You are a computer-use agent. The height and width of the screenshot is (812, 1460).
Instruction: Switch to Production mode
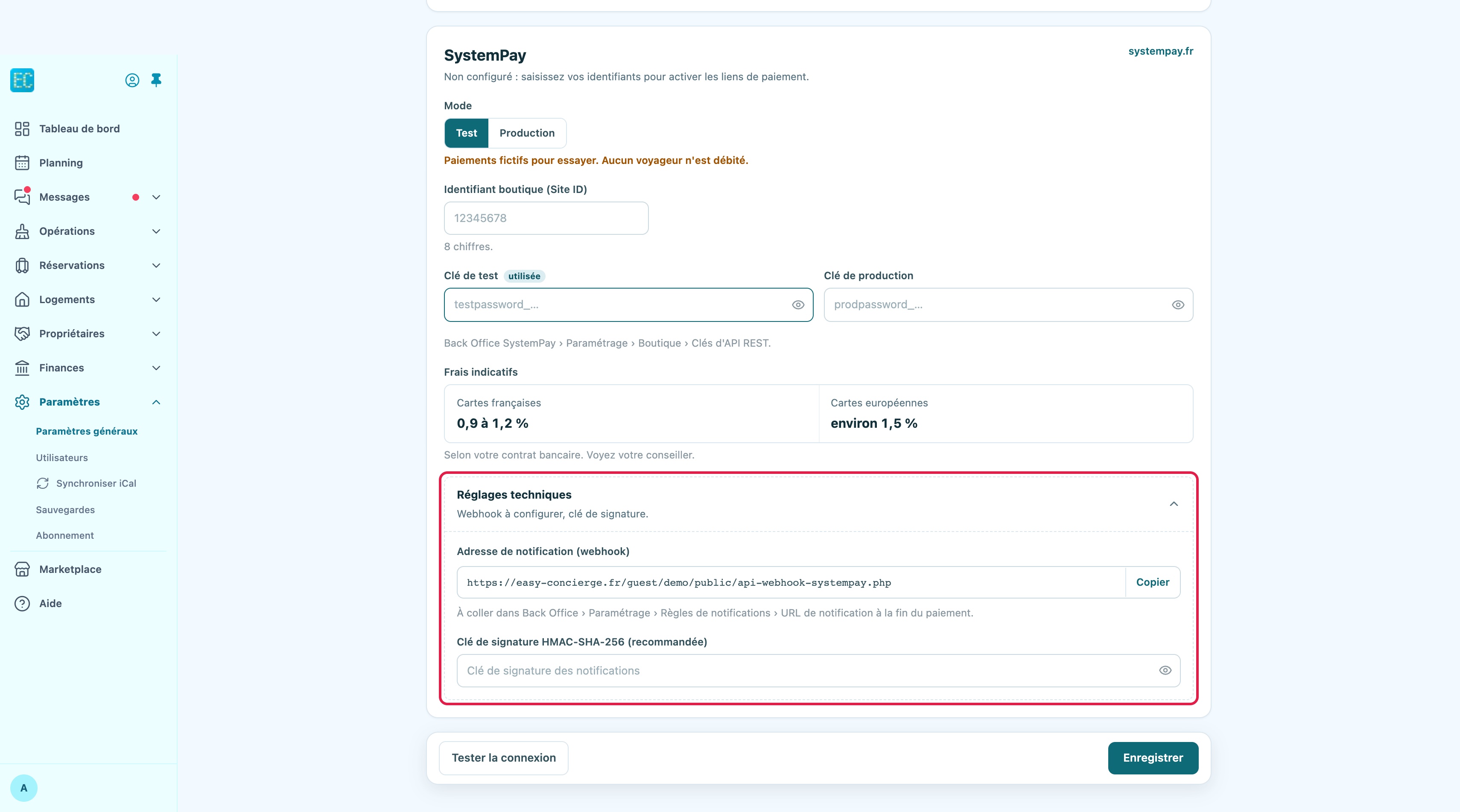click(x=527, y=133)
